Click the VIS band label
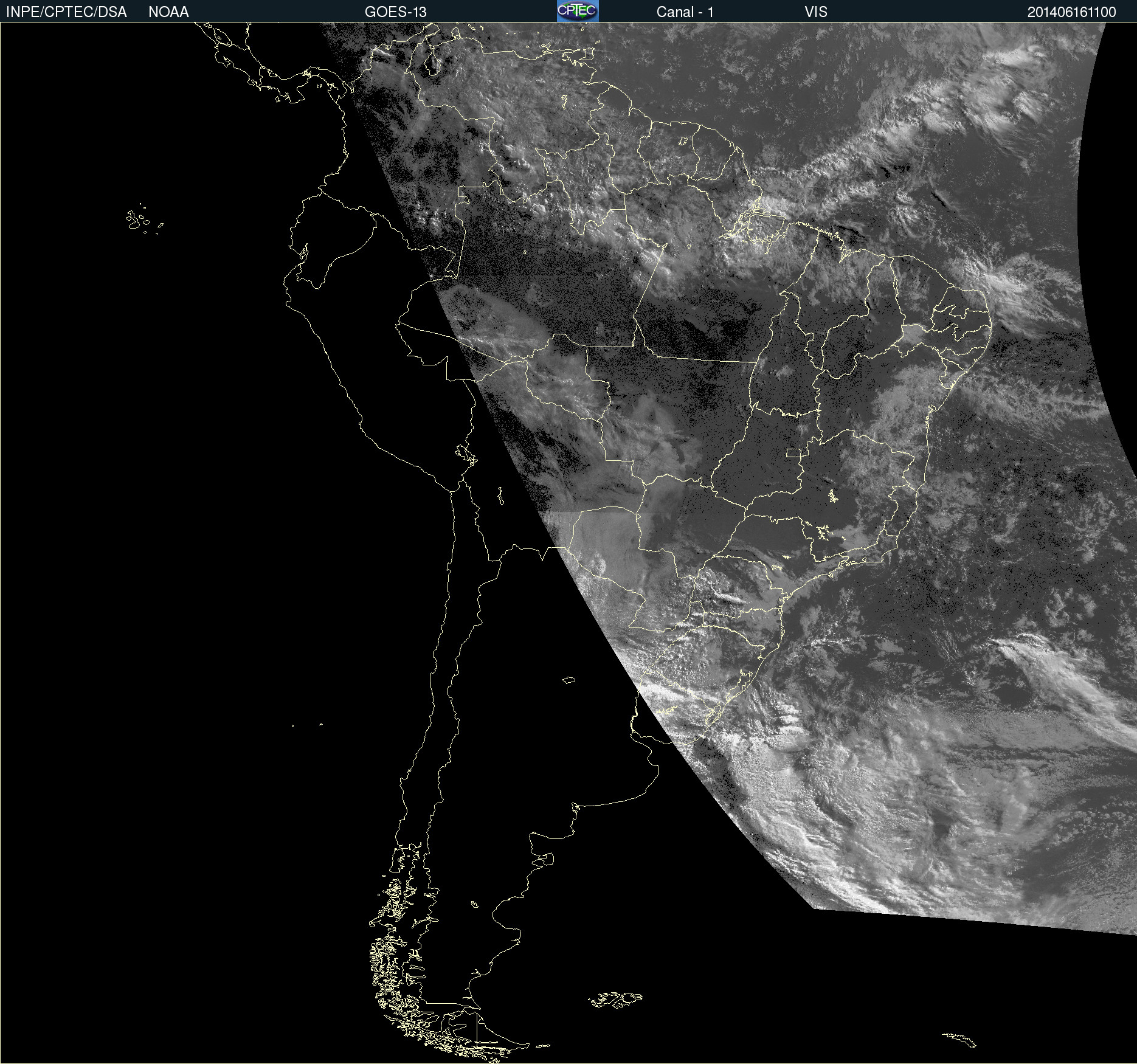 click(x=815, y=12)
